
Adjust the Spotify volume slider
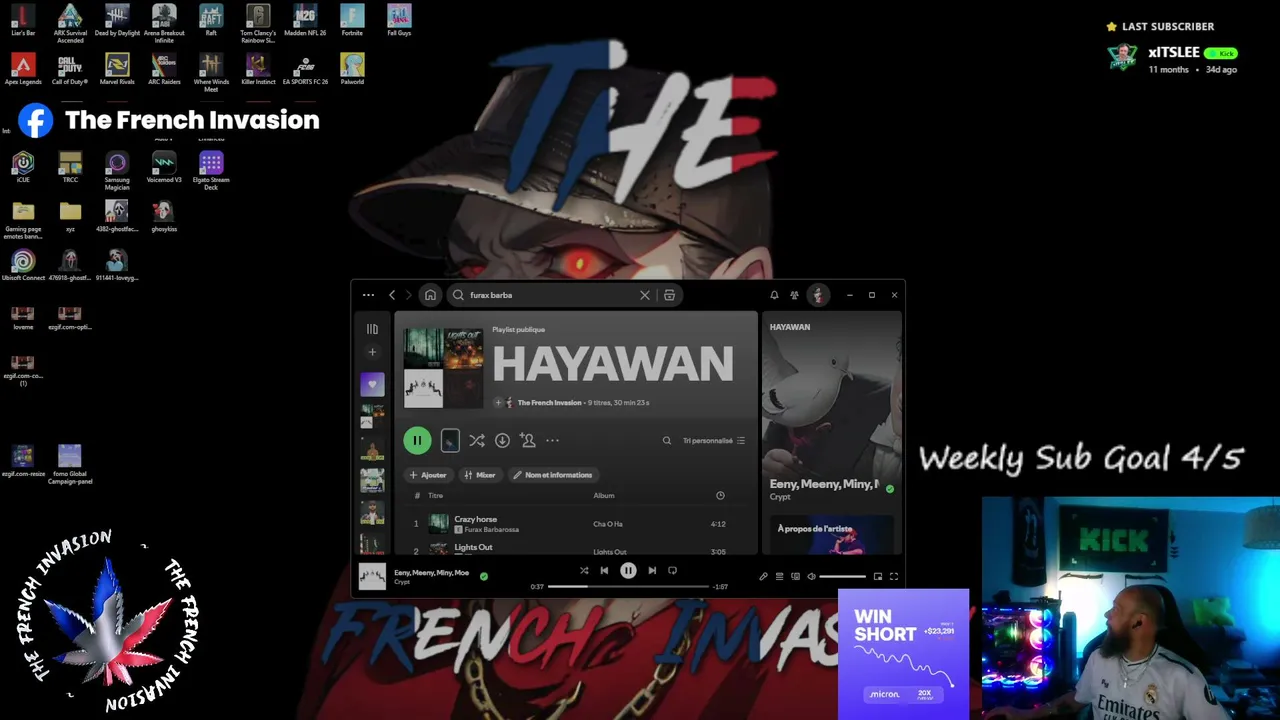843,576
